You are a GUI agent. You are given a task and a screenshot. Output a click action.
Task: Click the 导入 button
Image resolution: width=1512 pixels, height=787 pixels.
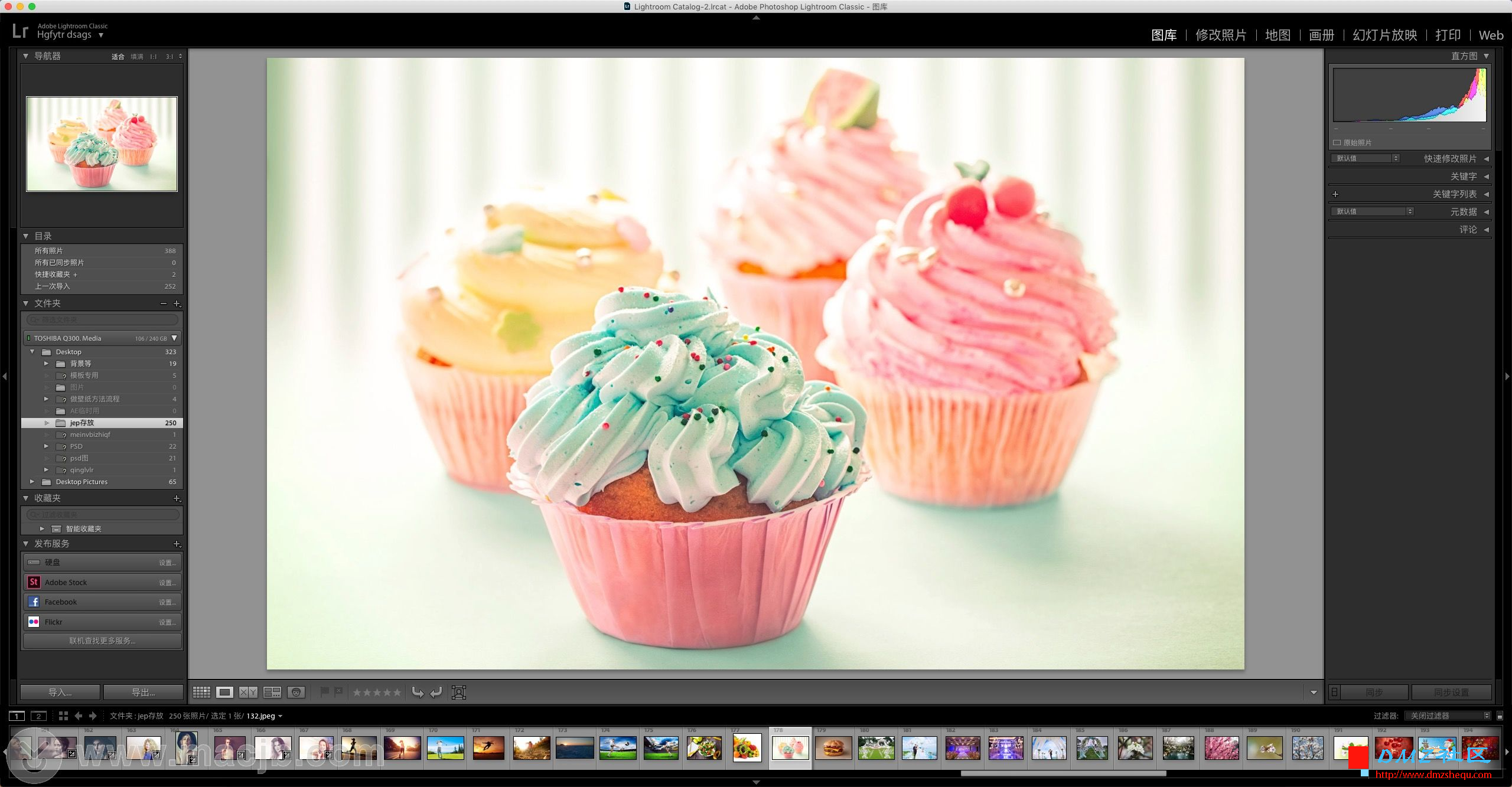pyautogui.click(x=60, y=692)
